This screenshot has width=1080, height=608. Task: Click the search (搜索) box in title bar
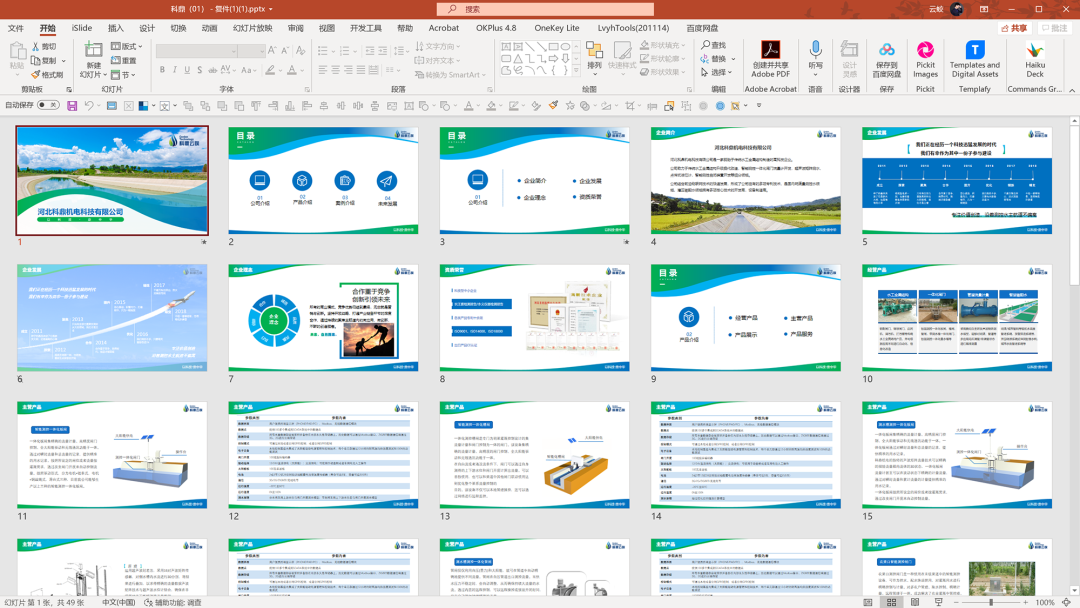[545, 9]
